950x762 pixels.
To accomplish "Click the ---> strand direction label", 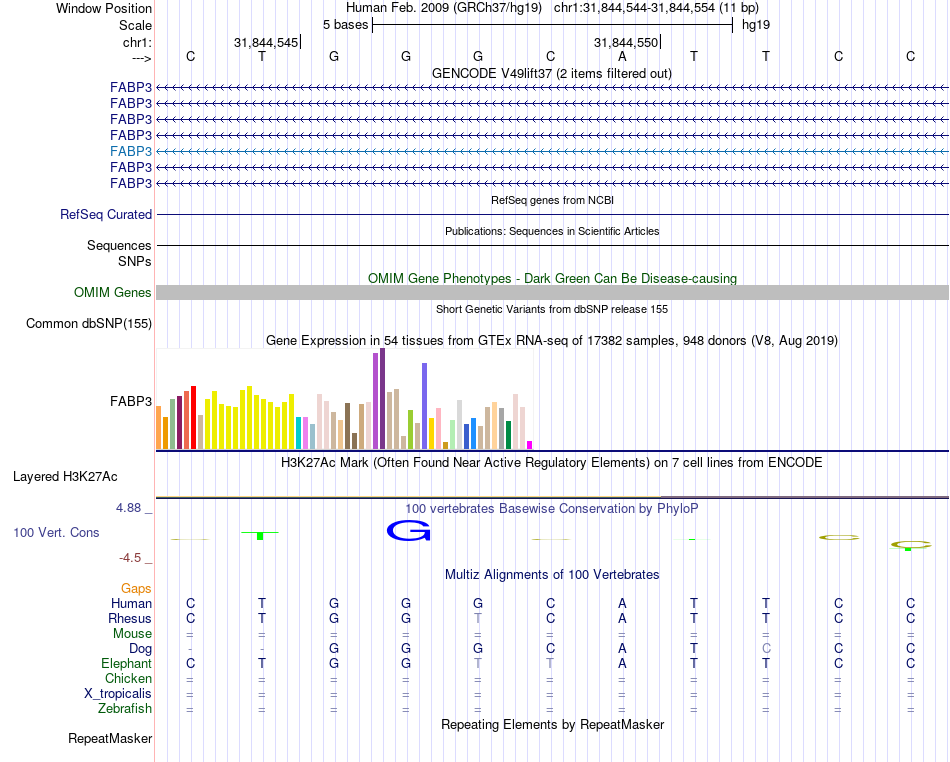I will [142, 58].
